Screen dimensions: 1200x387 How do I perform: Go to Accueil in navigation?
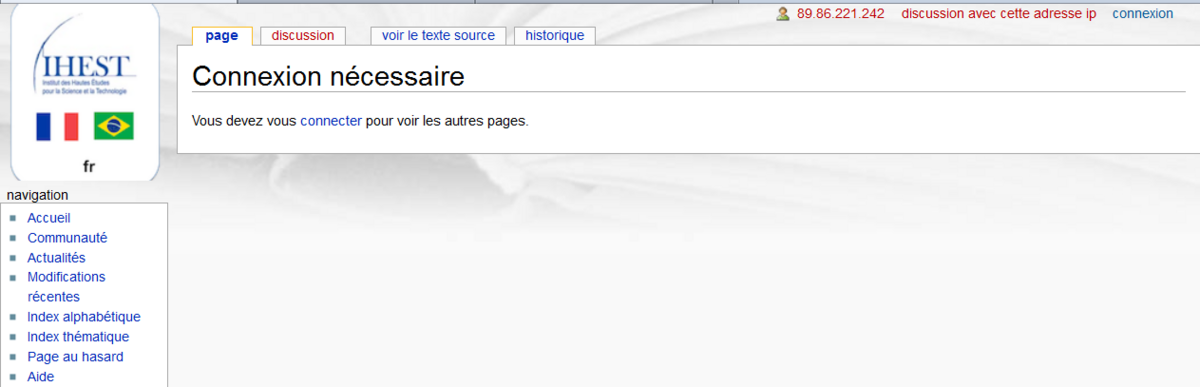[49, 218]
